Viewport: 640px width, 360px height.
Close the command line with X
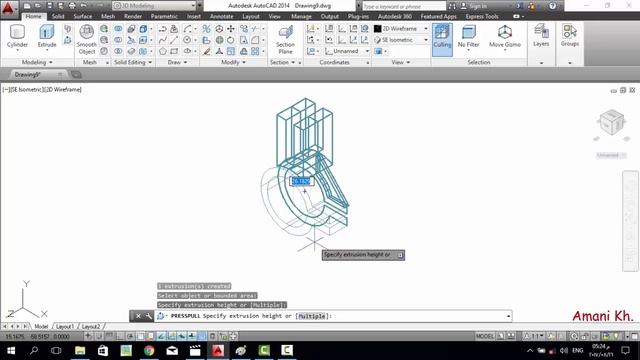point(138,316)
